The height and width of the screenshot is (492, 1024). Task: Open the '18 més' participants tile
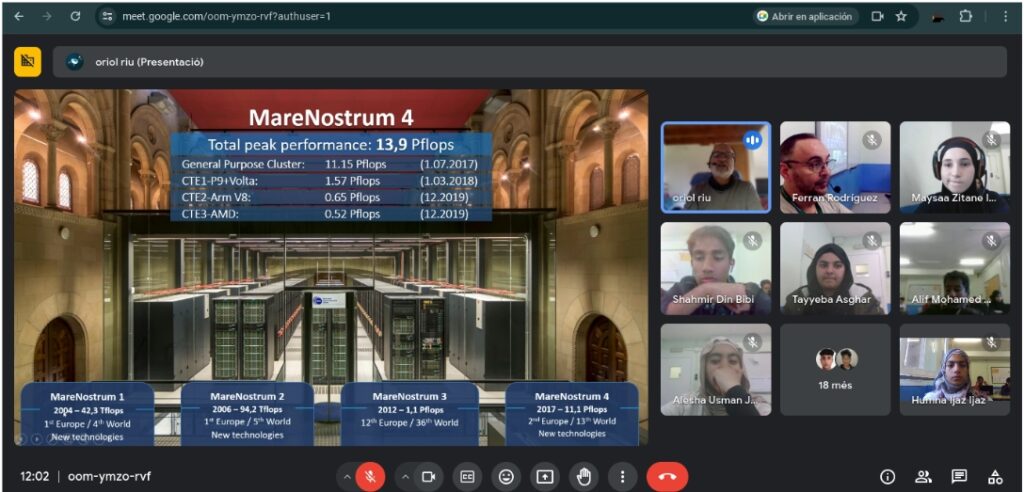(x=835, y=369)
